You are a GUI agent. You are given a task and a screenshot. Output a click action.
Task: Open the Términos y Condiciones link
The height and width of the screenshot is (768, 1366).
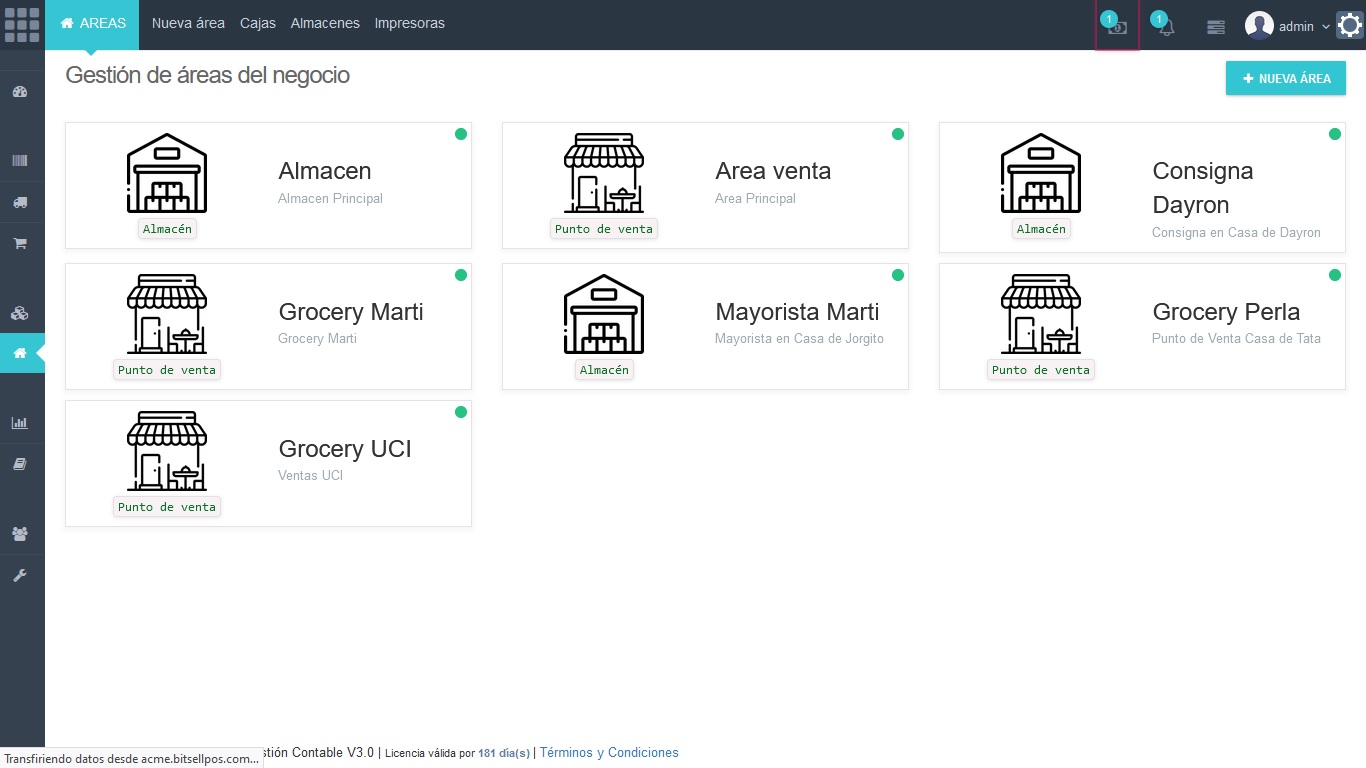click(x=609, y=753)
